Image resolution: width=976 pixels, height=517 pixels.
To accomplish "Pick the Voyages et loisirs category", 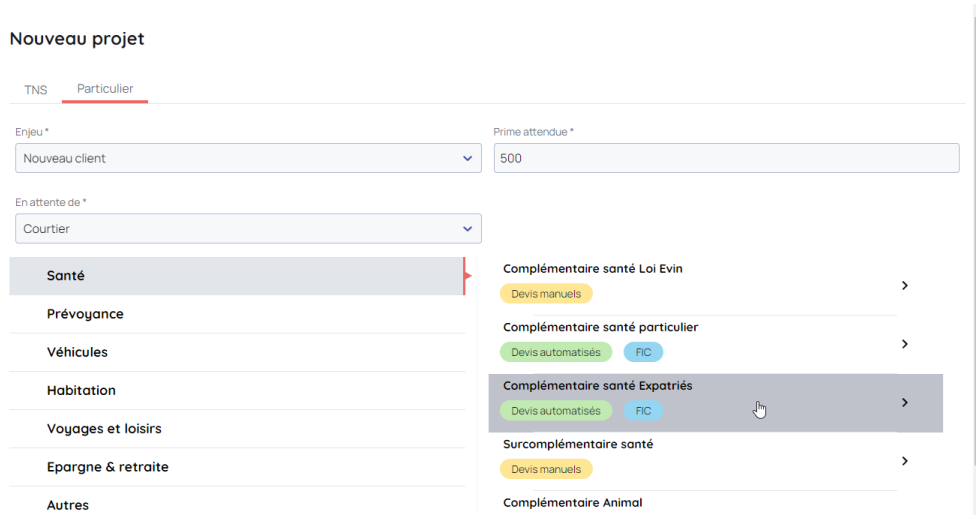I will pyautogui.click(x=236, y=429).
